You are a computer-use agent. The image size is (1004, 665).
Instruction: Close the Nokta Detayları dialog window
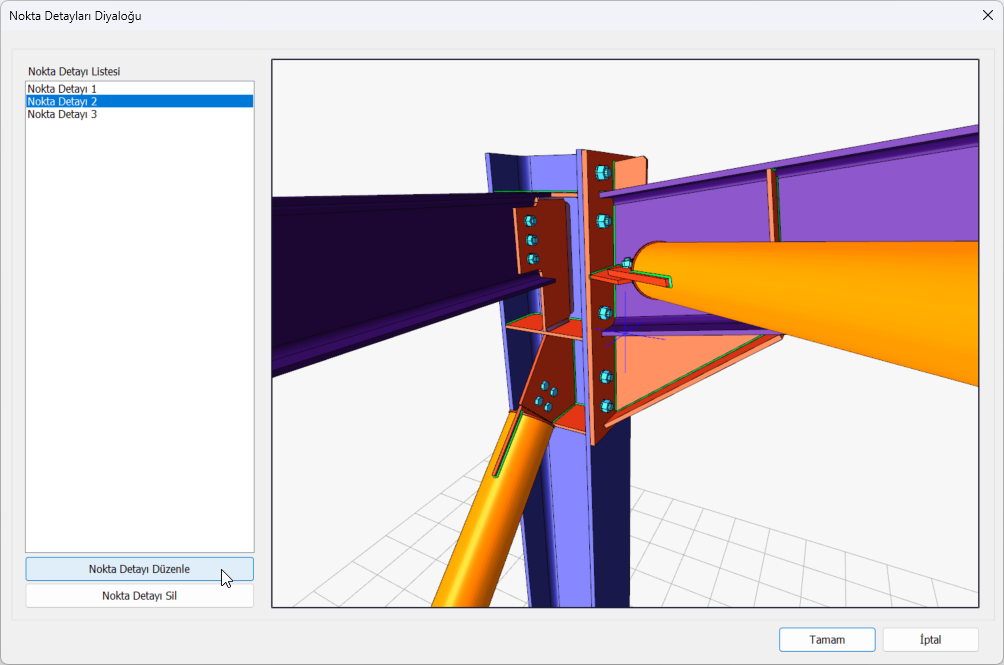(987, 15)
